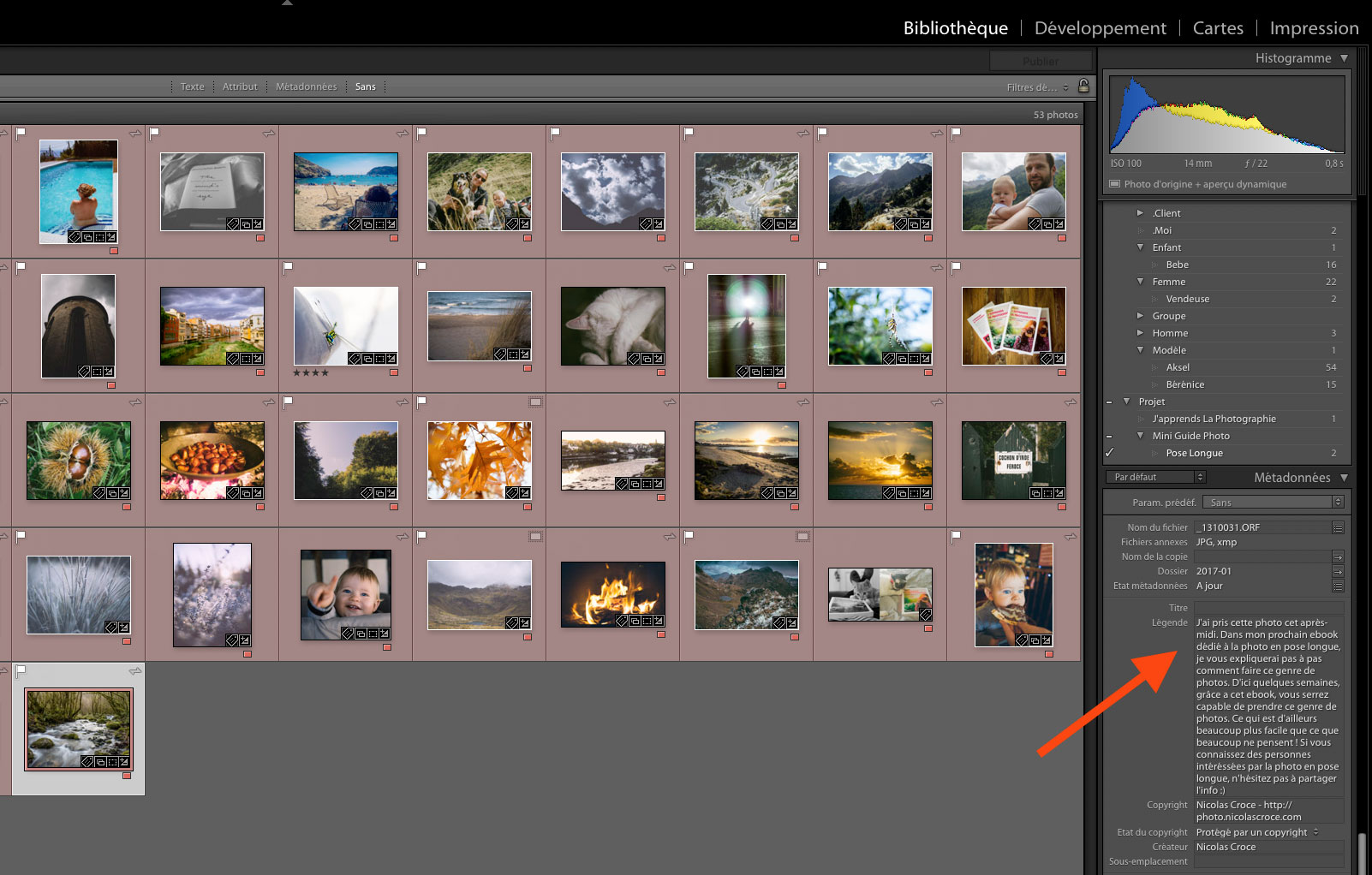Open the Param. prédéf. Sans dropdown

[x=1273, y=503]
